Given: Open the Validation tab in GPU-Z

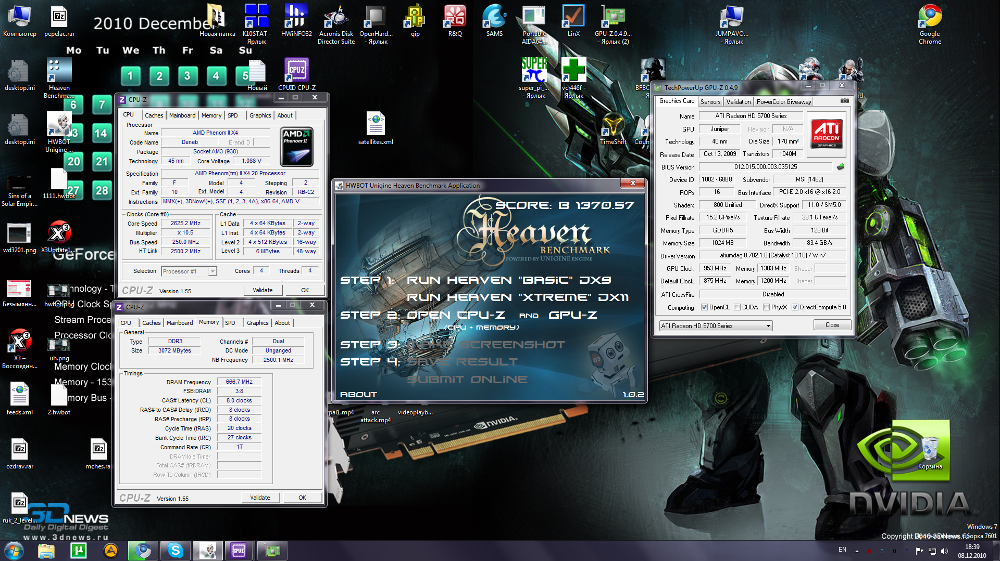Looking at the screenshot, I should [739, 101].
